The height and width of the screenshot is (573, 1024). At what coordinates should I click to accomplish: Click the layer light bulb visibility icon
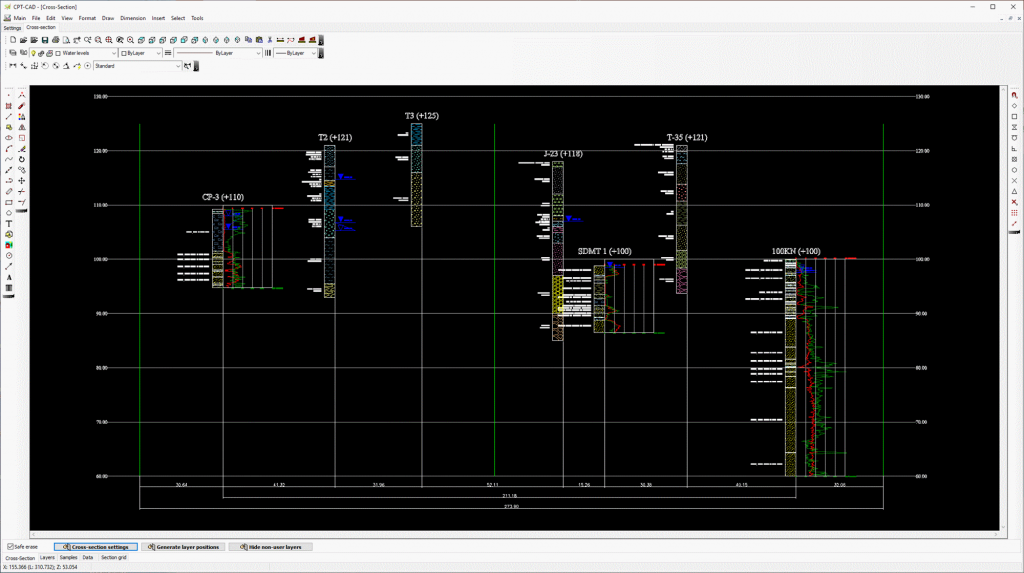[x=34, y=52]
